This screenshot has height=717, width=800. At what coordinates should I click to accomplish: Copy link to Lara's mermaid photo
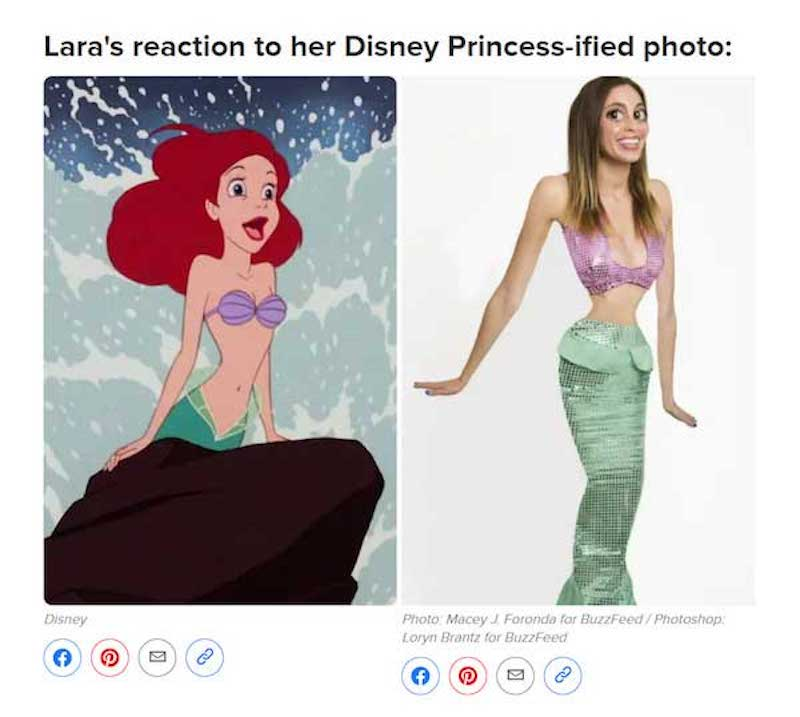pyautogui.click(x=563, y=676)
